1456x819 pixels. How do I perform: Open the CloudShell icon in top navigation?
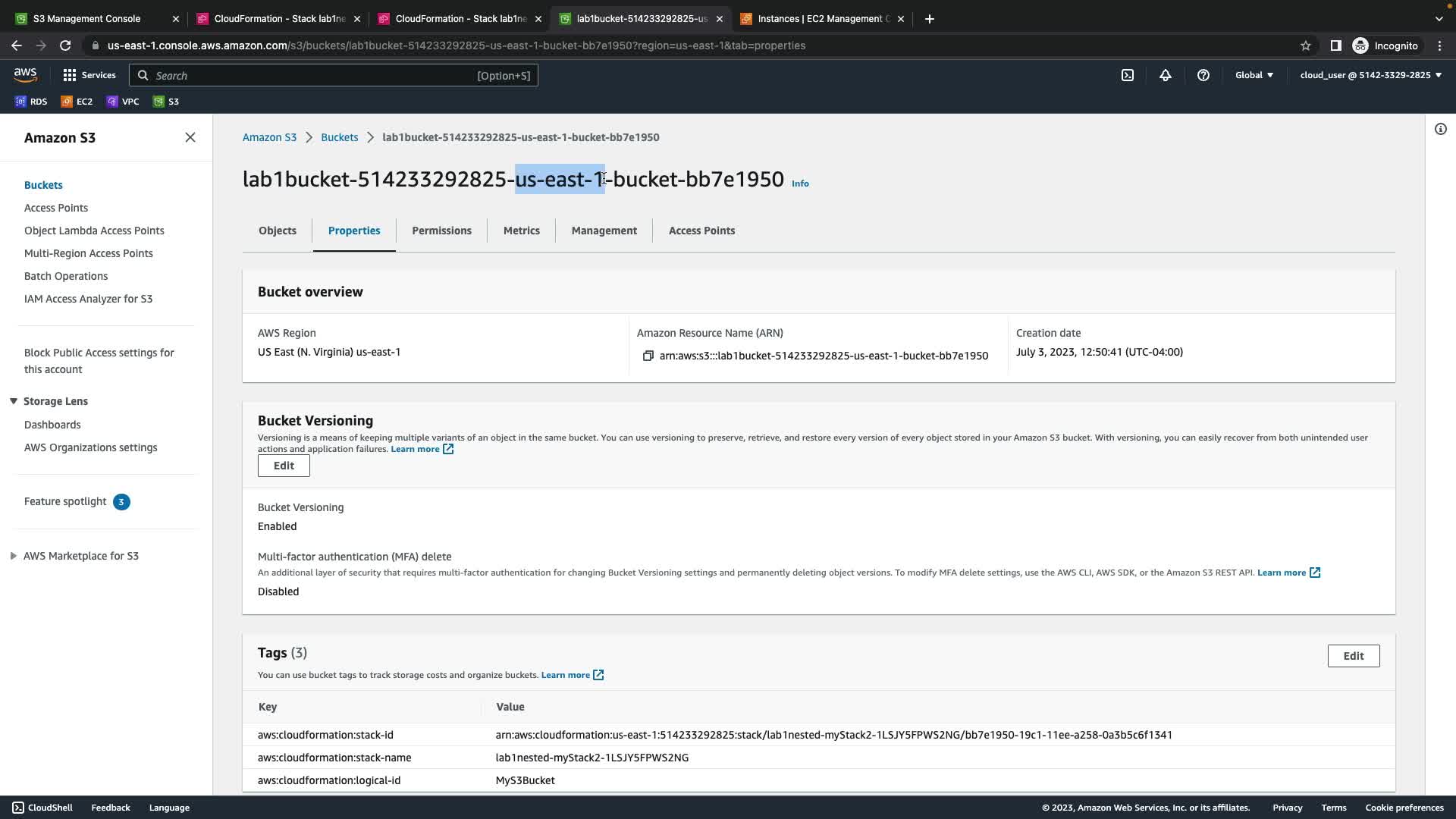point(1128,75)
